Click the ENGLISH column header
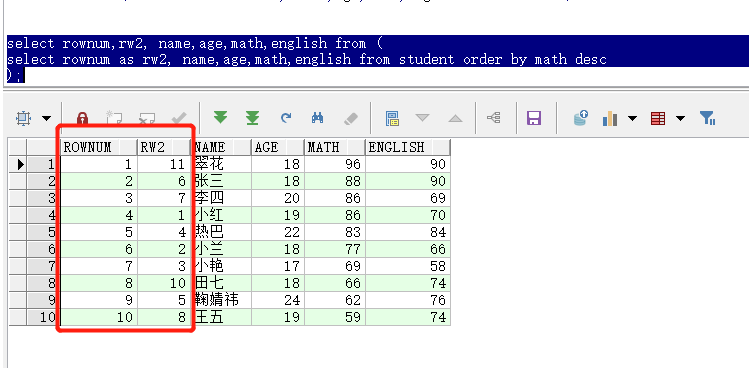Screen dimensions: 749x368 (408, 147)
